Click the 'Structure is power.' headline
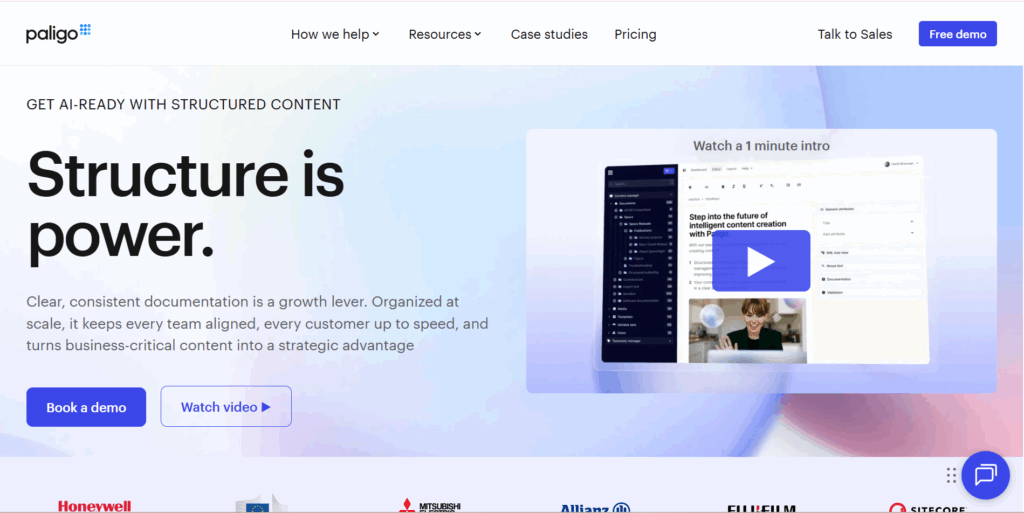 coord(185,206)
